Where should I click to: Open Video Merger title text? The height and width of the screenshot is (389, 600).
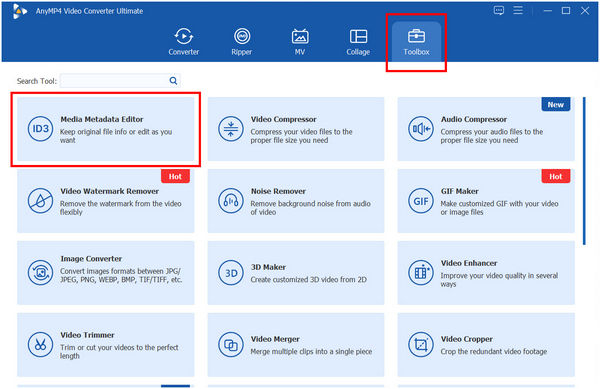(275, 339)
